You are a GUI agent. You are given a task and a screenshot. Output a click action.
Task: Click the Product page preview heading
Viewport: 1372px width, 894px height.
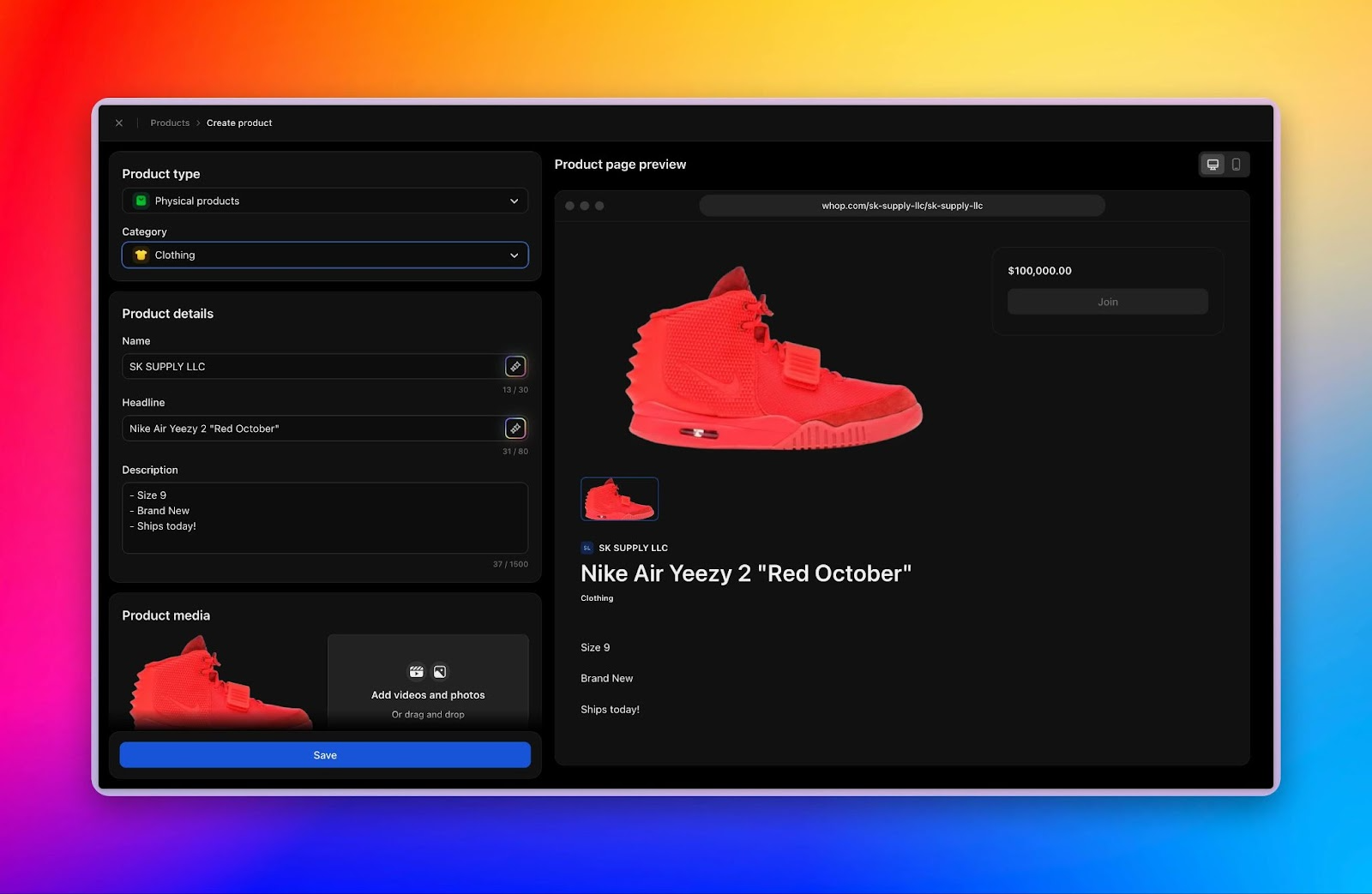tap(620, 165)
